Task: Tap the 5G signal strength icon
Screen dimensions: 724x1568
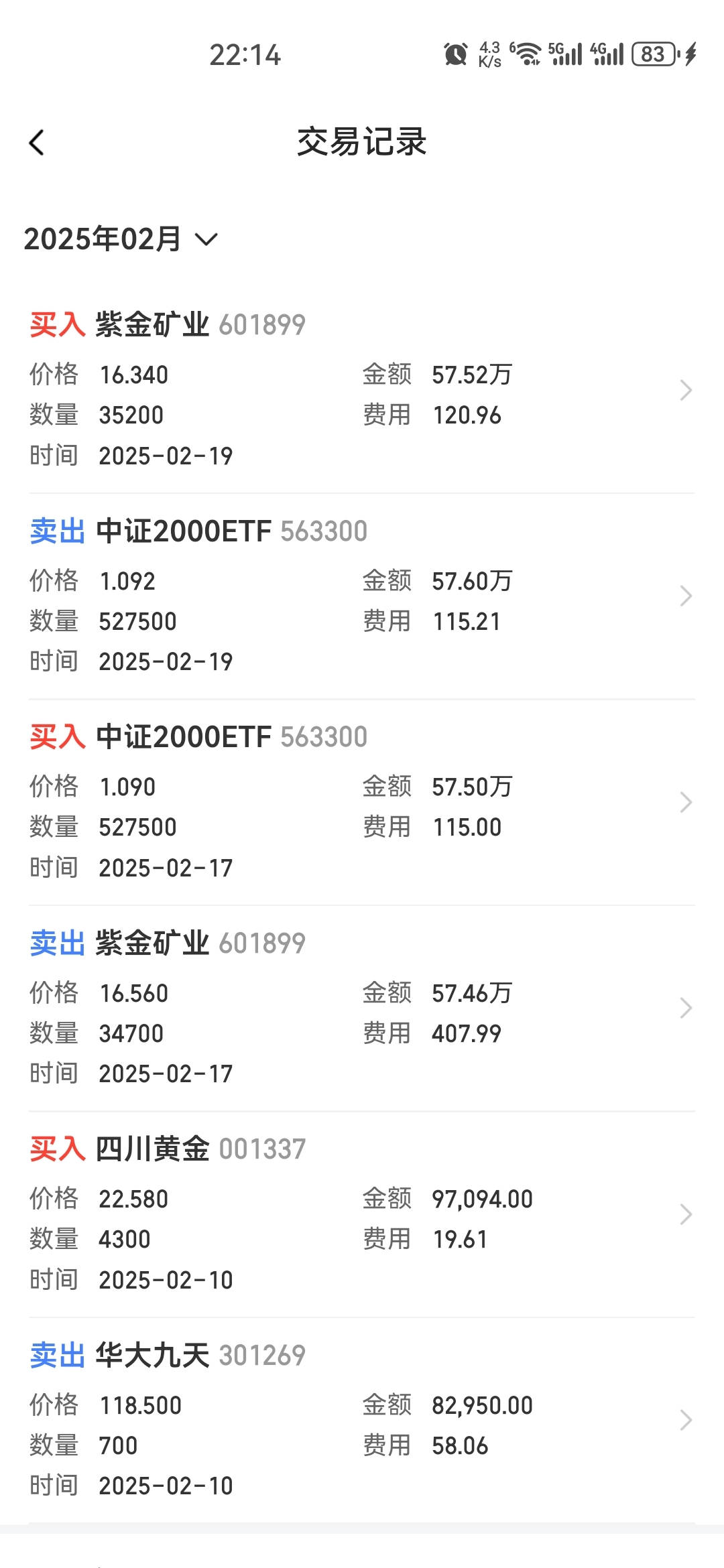Action: pos(565,54)
